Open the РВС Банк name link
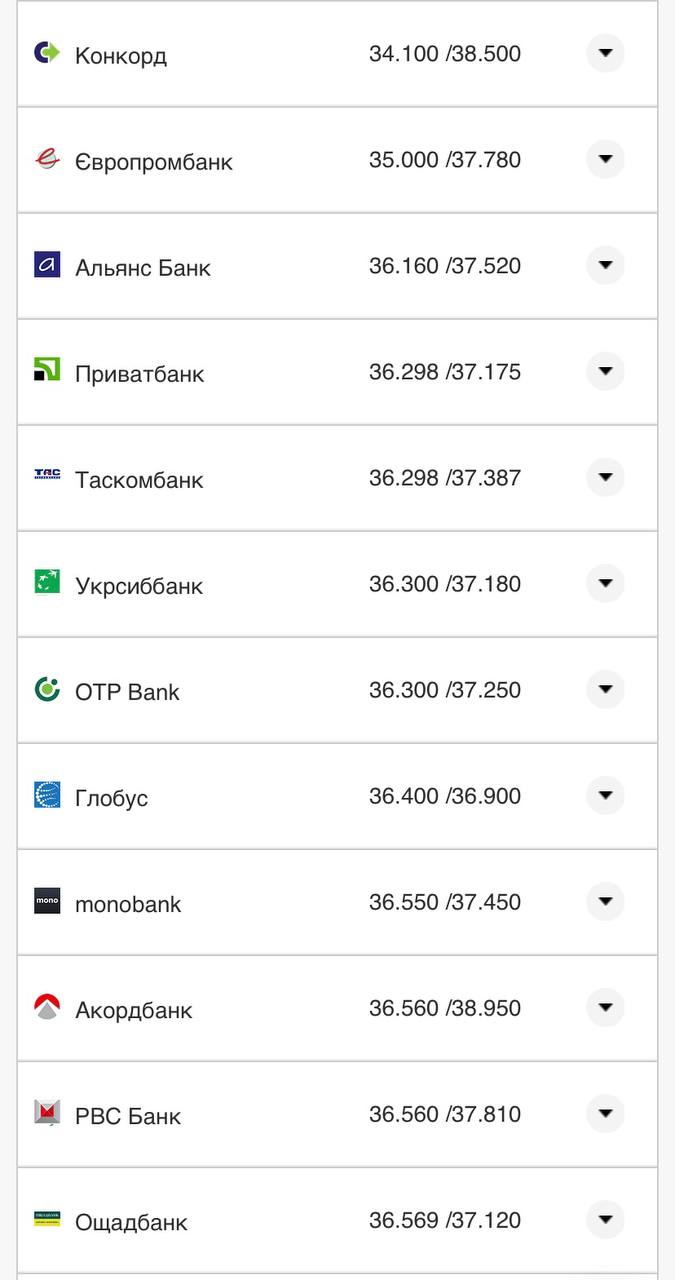Viewport: 675px width, 1280px height. pos(128,1116)
